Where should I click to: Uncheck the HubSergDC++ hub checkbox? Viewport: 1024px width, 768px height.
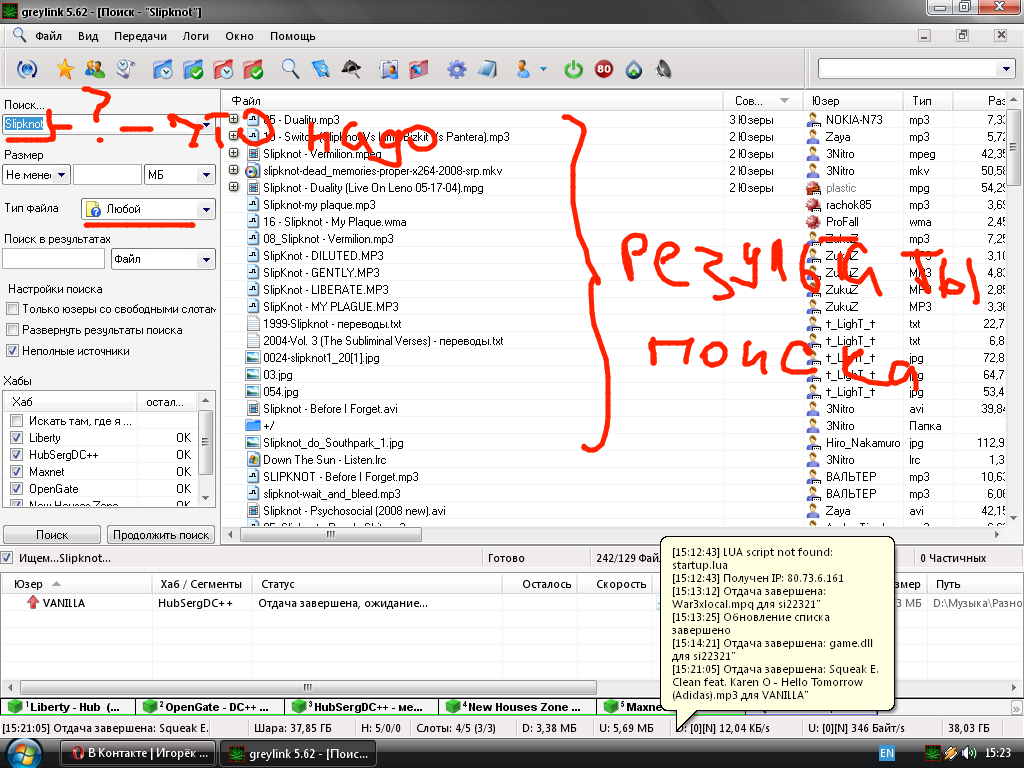pos(17,455)
